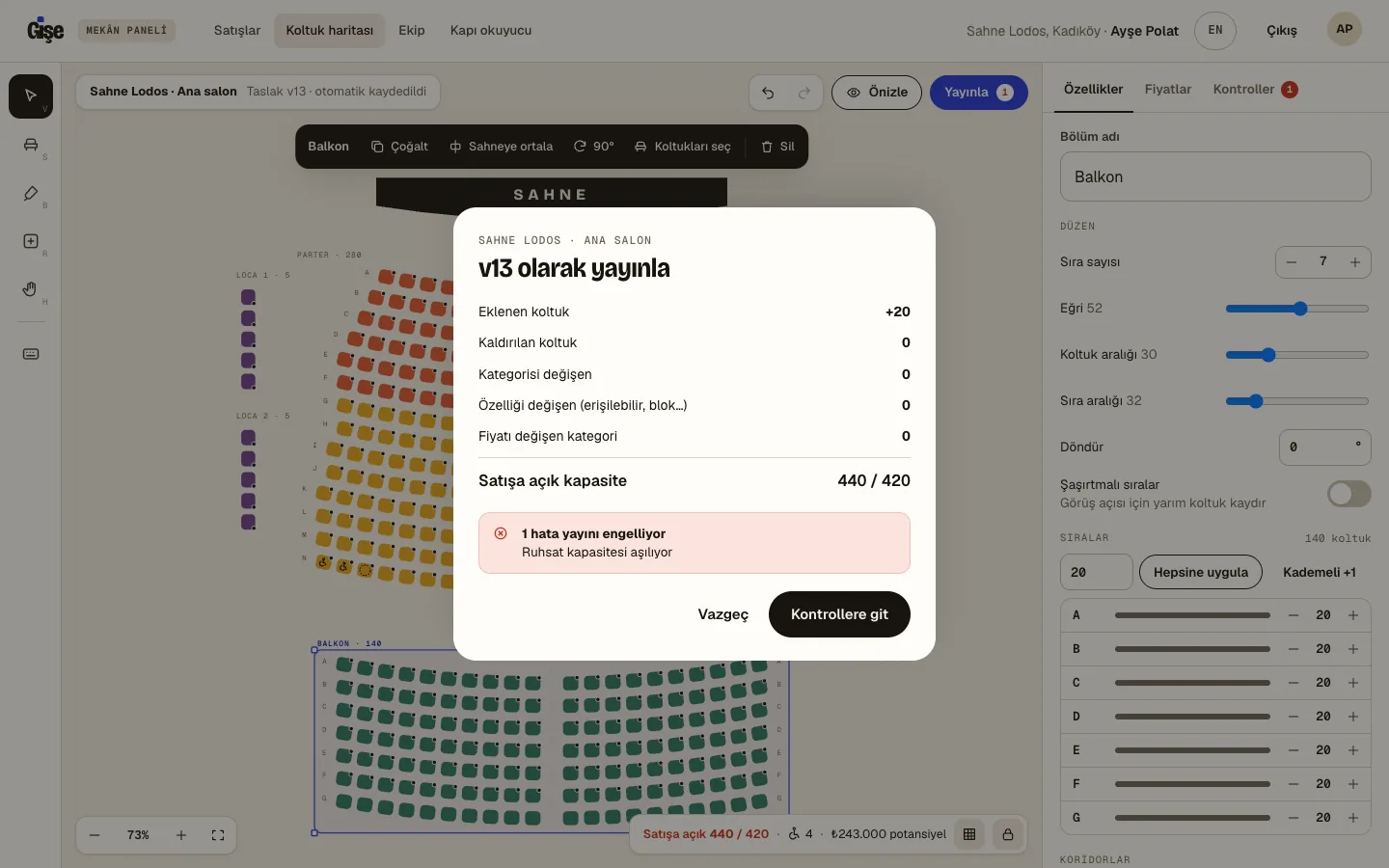Toggle the grid icon in status bar
Viewport: 1389px width, 868px height.
tap(969, 834)
